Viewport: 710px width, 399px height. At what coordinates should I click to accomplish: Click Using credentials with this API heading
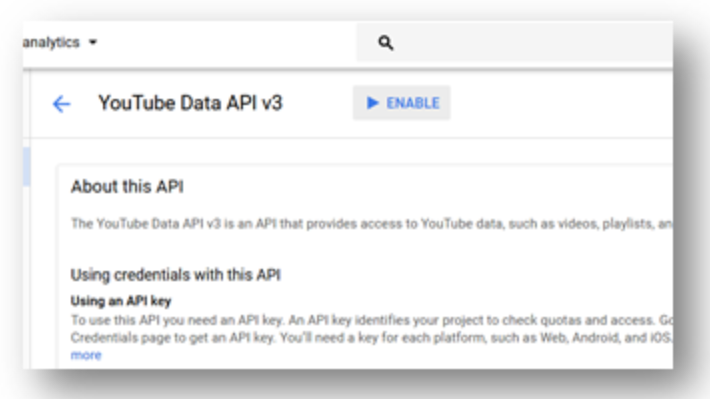(176, 275)
